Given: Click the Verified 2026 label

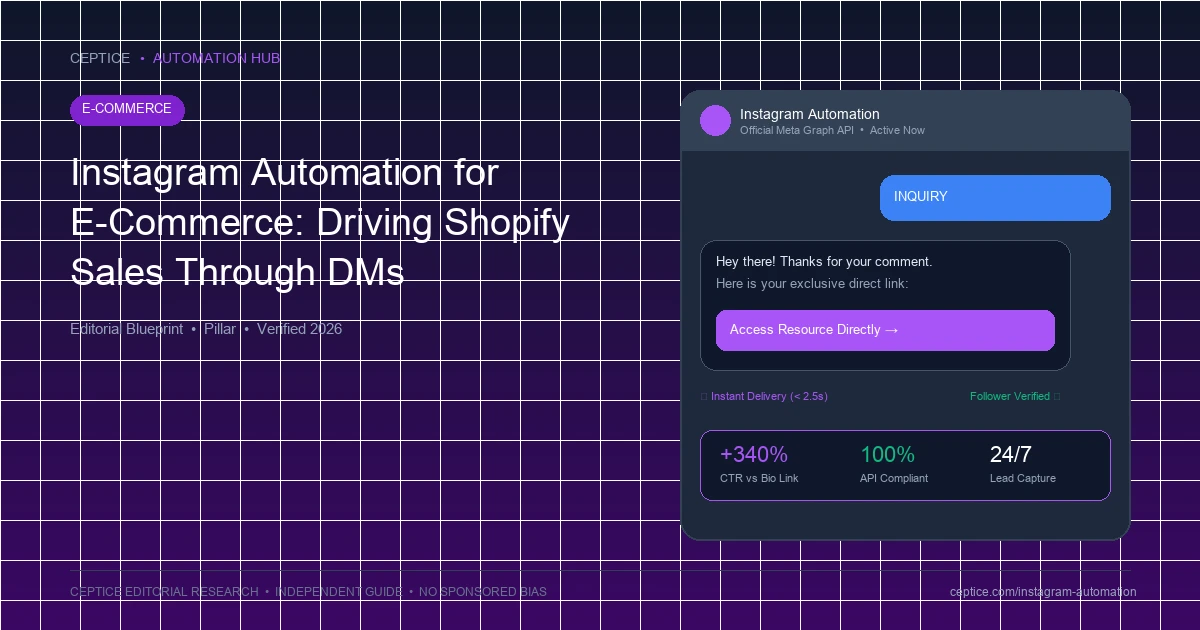Looking at the screenshot, I should pos(299,329).
